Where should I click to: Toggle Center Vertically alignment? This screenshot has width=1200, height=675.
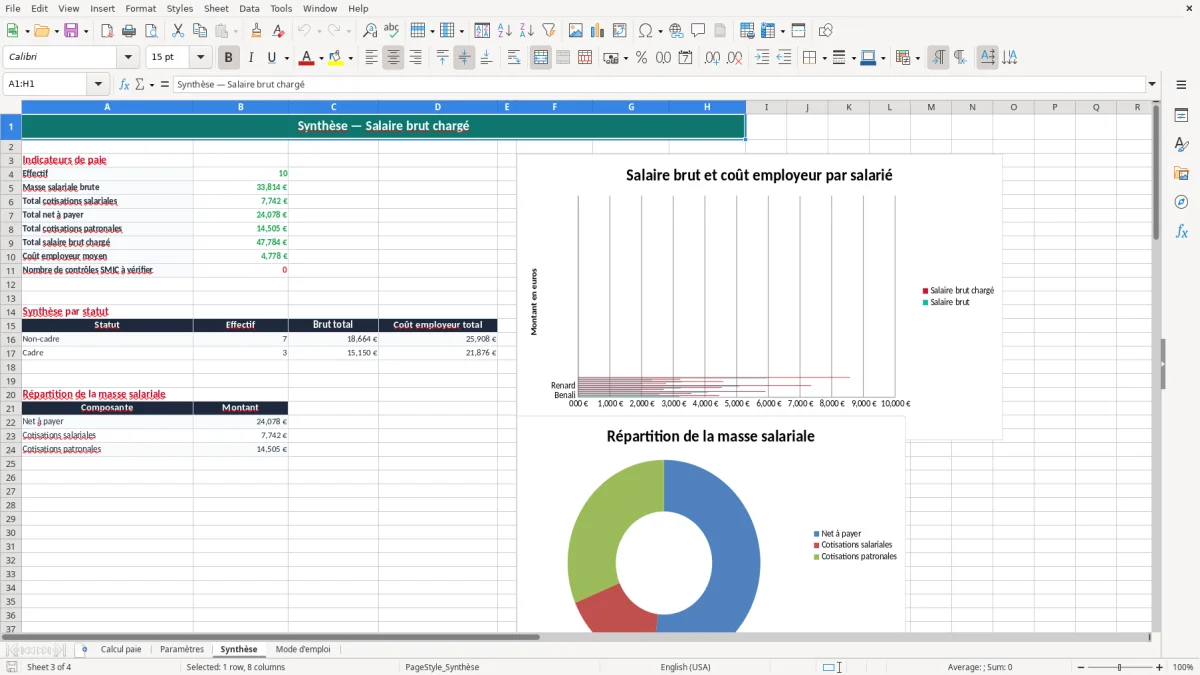(464, 58)
